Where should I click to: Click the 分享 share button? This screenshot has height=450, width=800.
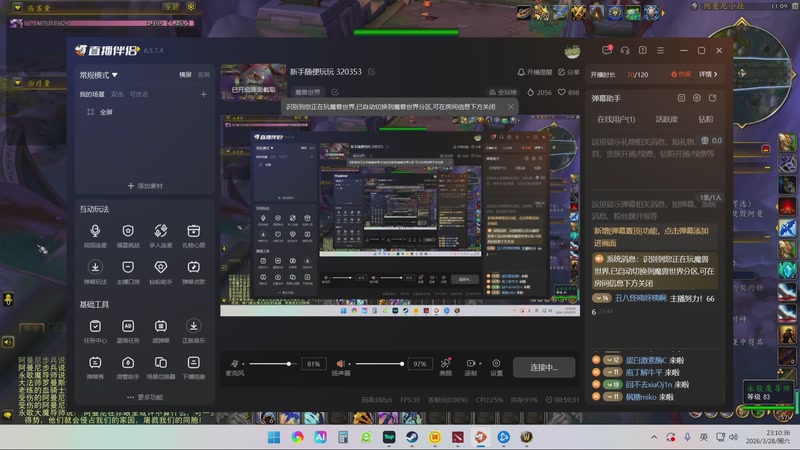click(568, 72)
